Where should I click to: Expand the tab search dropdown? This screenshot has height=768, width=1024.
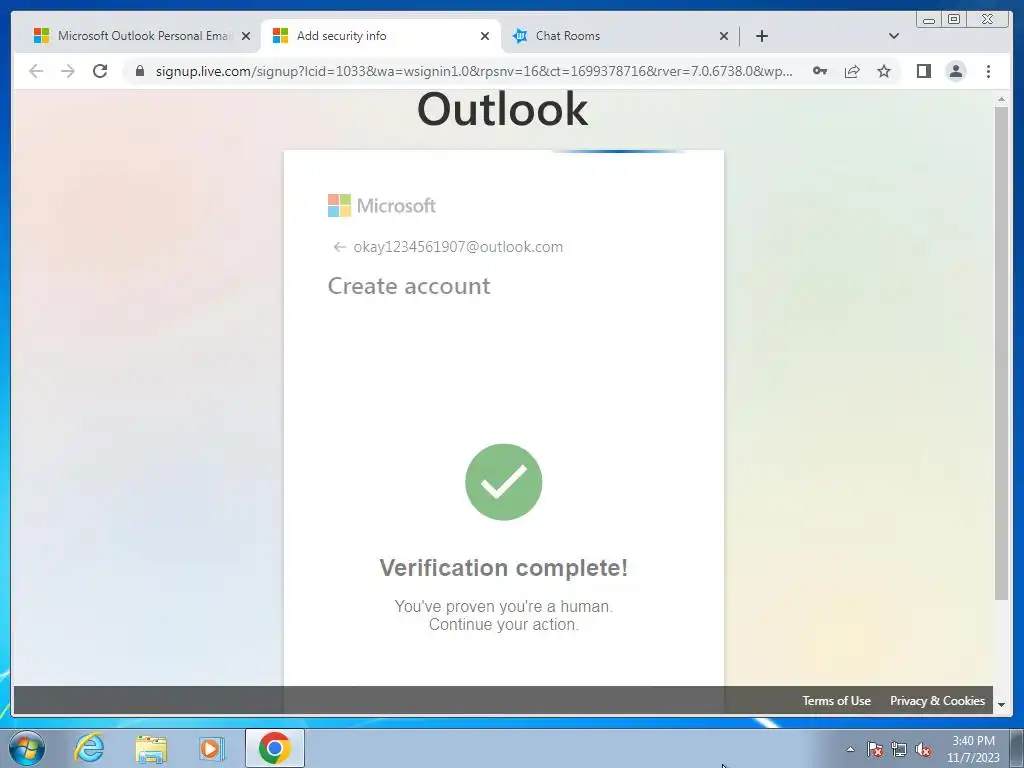(894, 36)
